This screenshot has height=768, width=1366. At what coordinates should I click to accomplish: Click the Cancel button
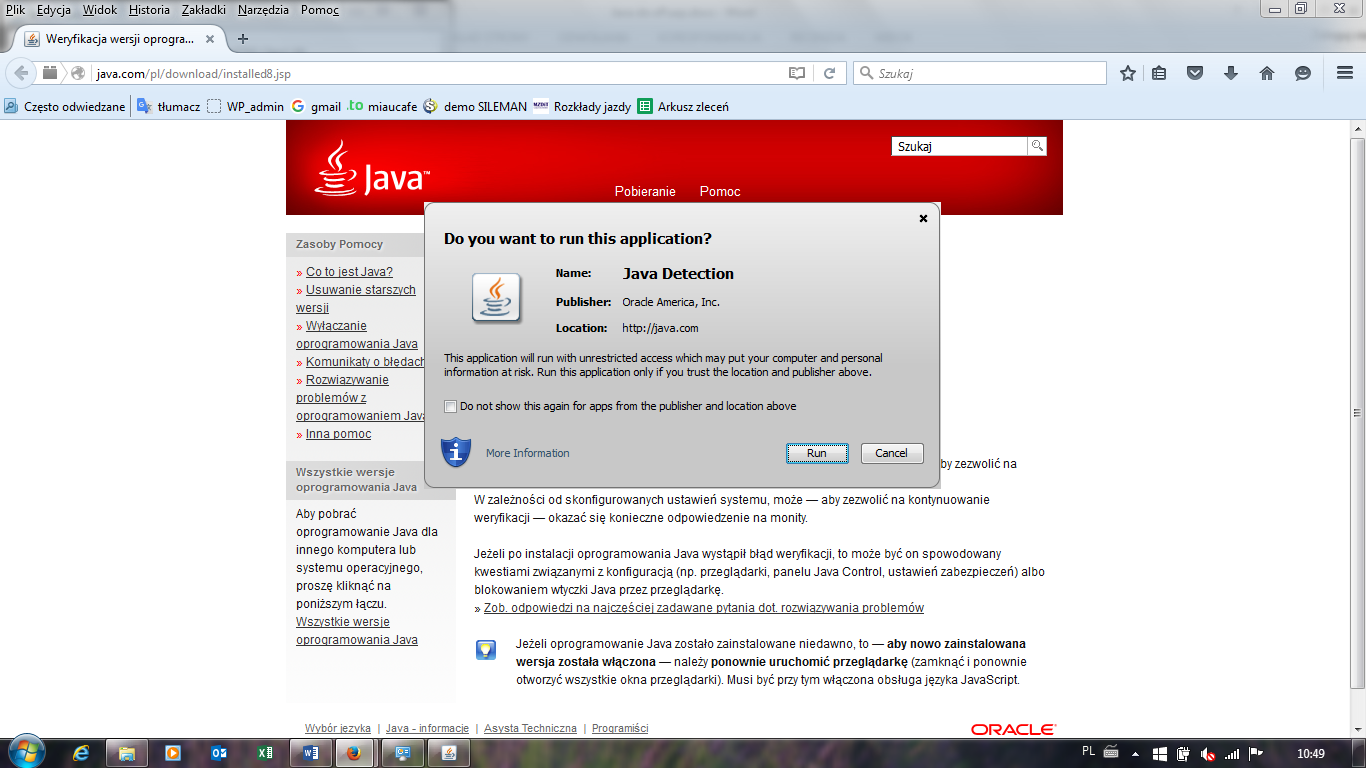point(892,453)
